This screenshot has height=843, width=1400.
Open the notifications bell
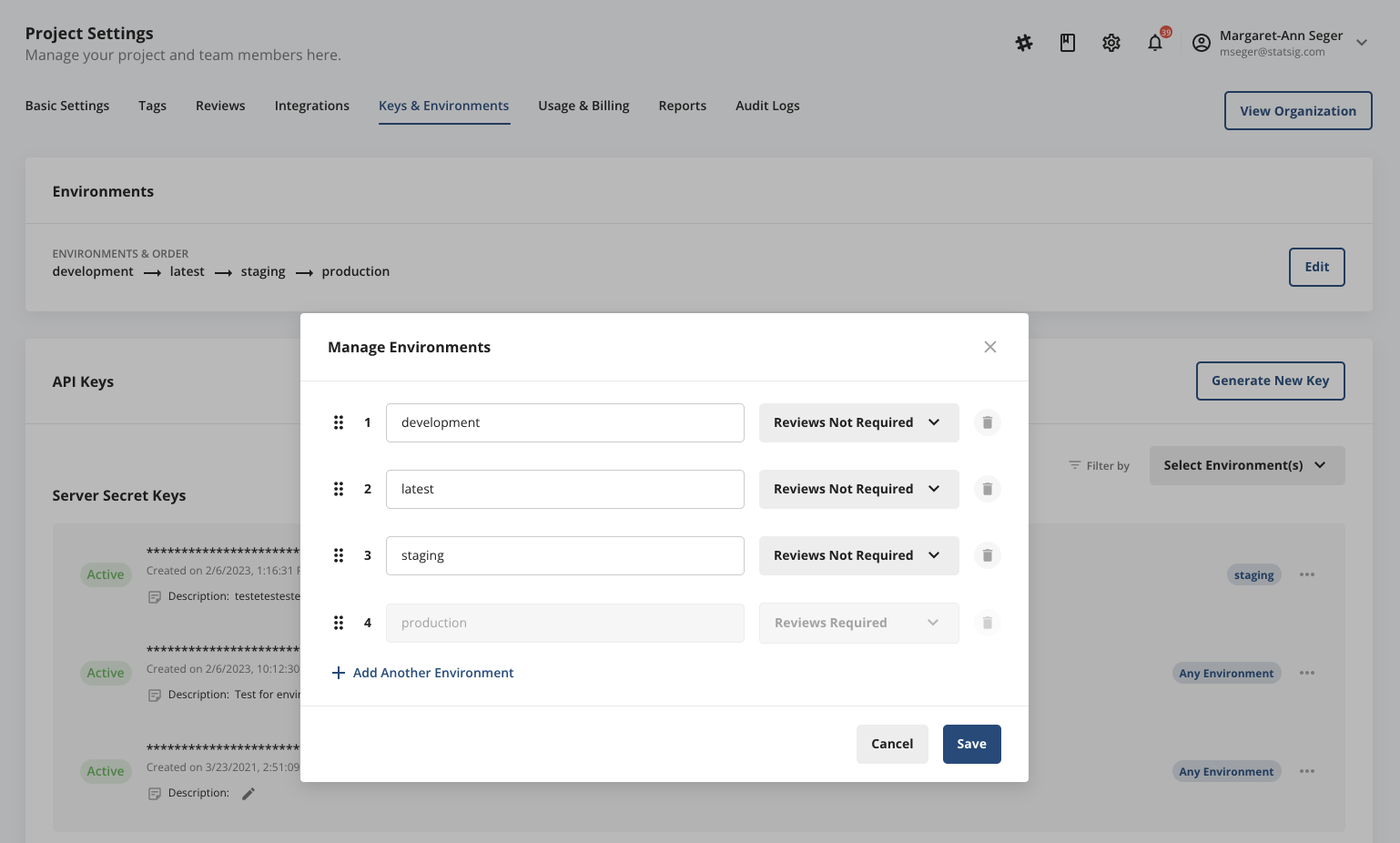pyautogui.click(x=1155, y=43)
